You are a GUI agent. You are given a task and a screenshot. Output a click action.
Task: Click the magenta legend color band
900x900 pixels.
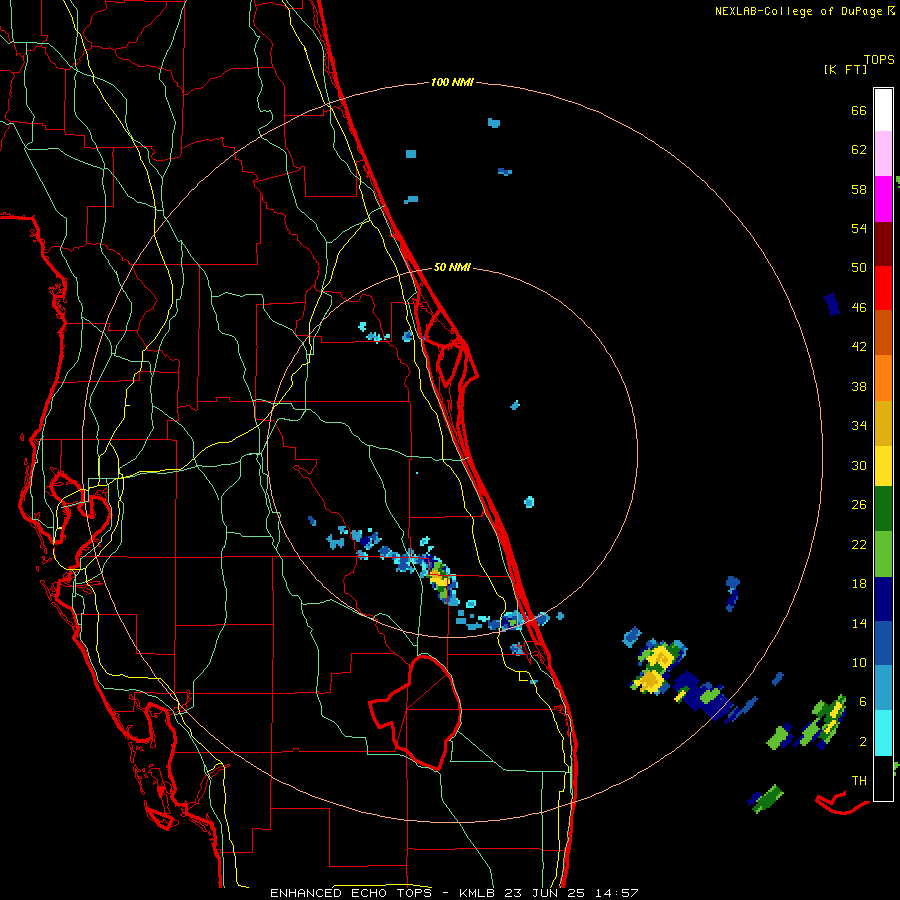883,199
